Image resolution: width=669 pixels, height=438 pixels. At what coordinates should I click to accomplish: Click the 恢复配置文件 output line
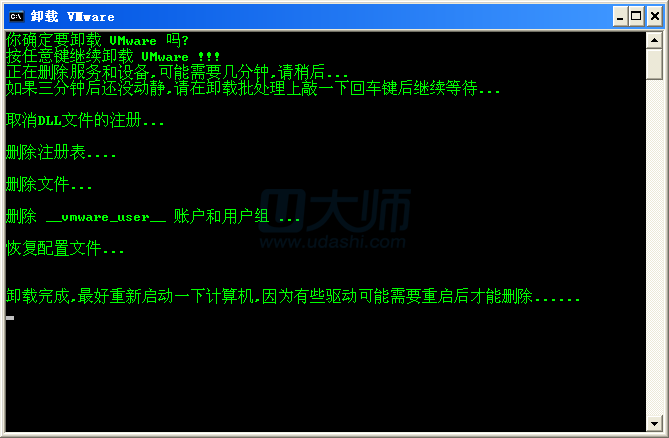coord(65,248)
